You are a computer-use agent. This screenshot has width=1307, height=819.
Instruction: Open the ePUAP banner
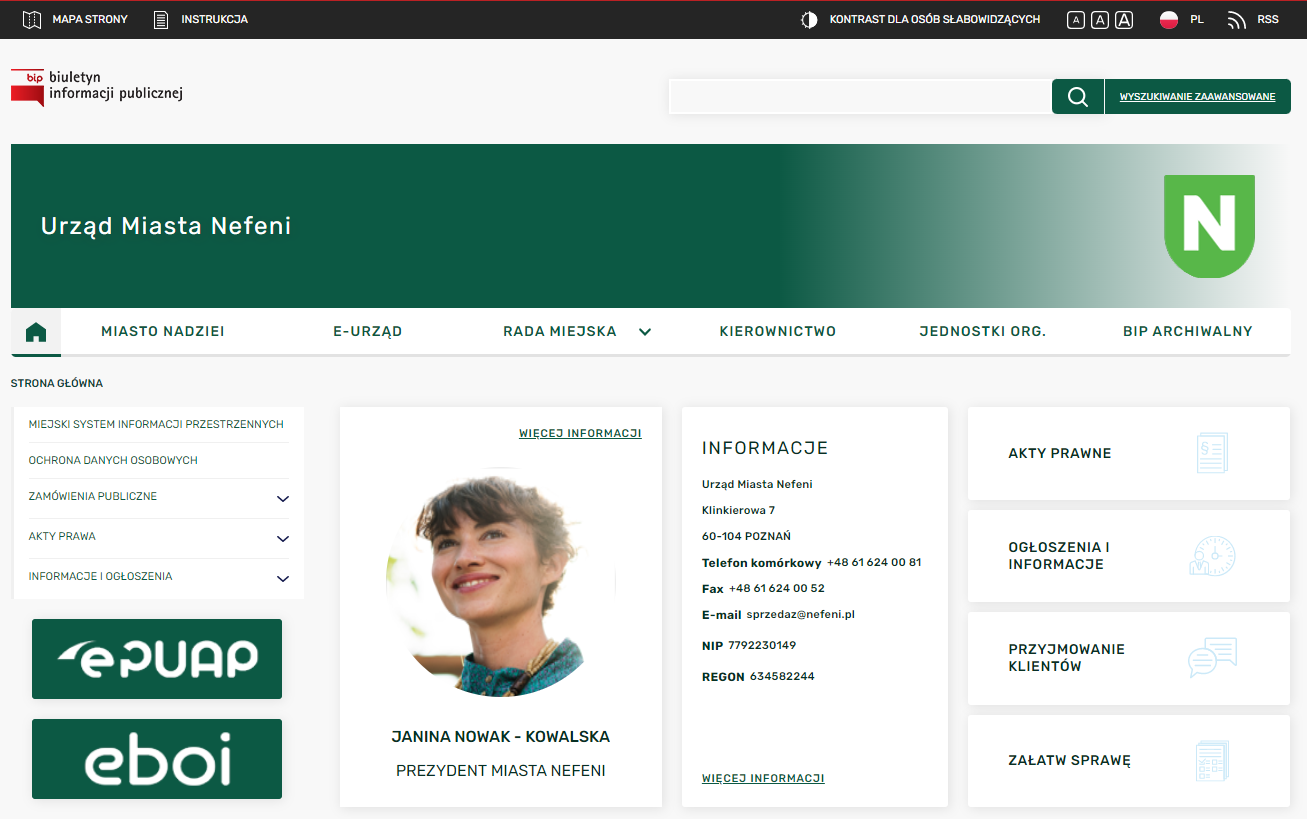[x=157, y=659]
